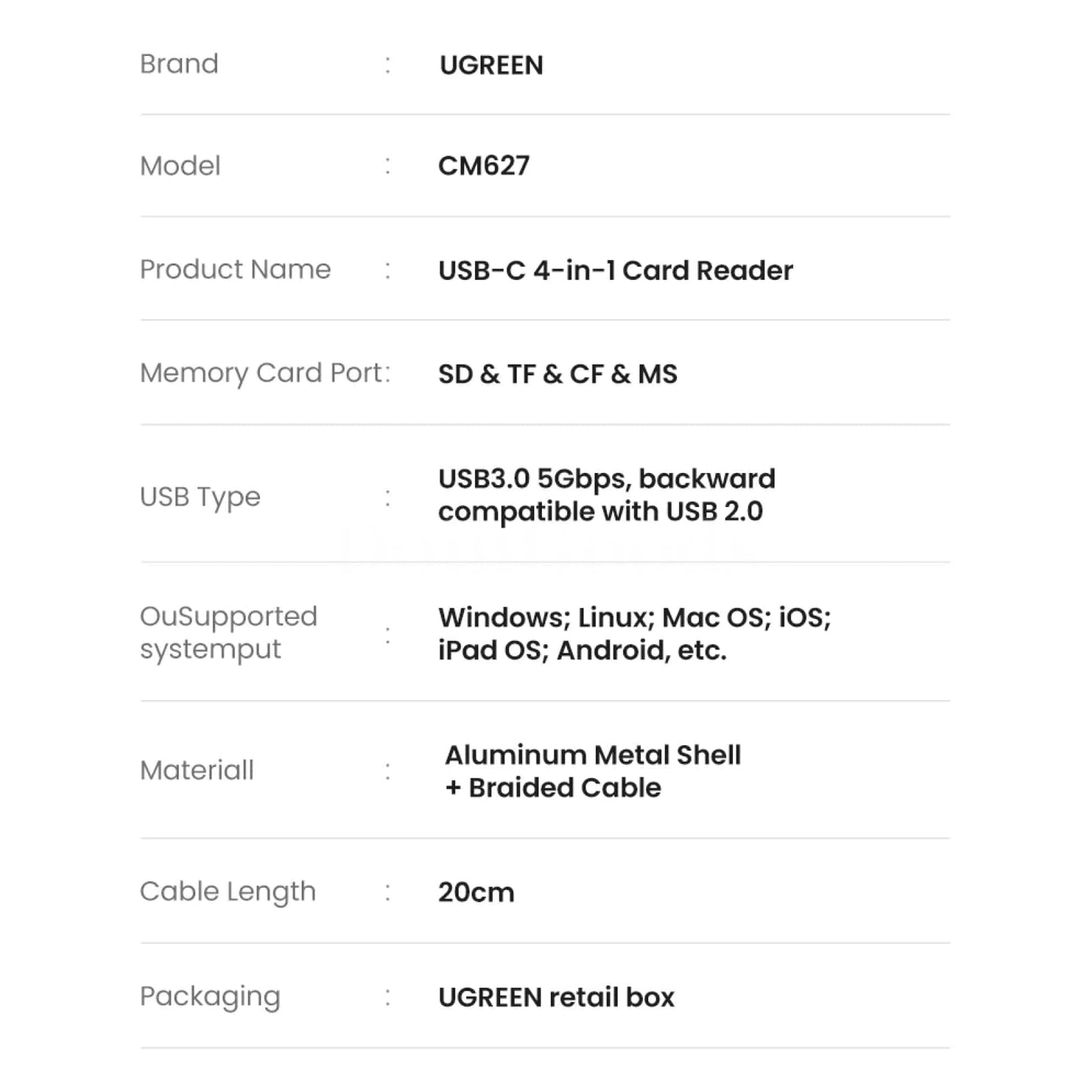This screenshot has height=1092, width=1092.
Task: Select the '20cm' cable length value
Action: click(476, 892)
